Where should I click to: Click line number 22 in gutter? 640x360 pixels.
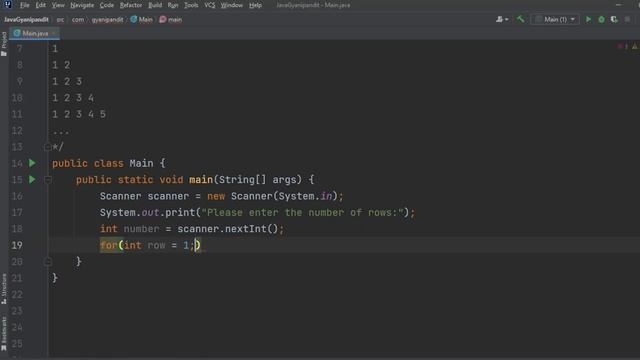(x=17, y=294)
